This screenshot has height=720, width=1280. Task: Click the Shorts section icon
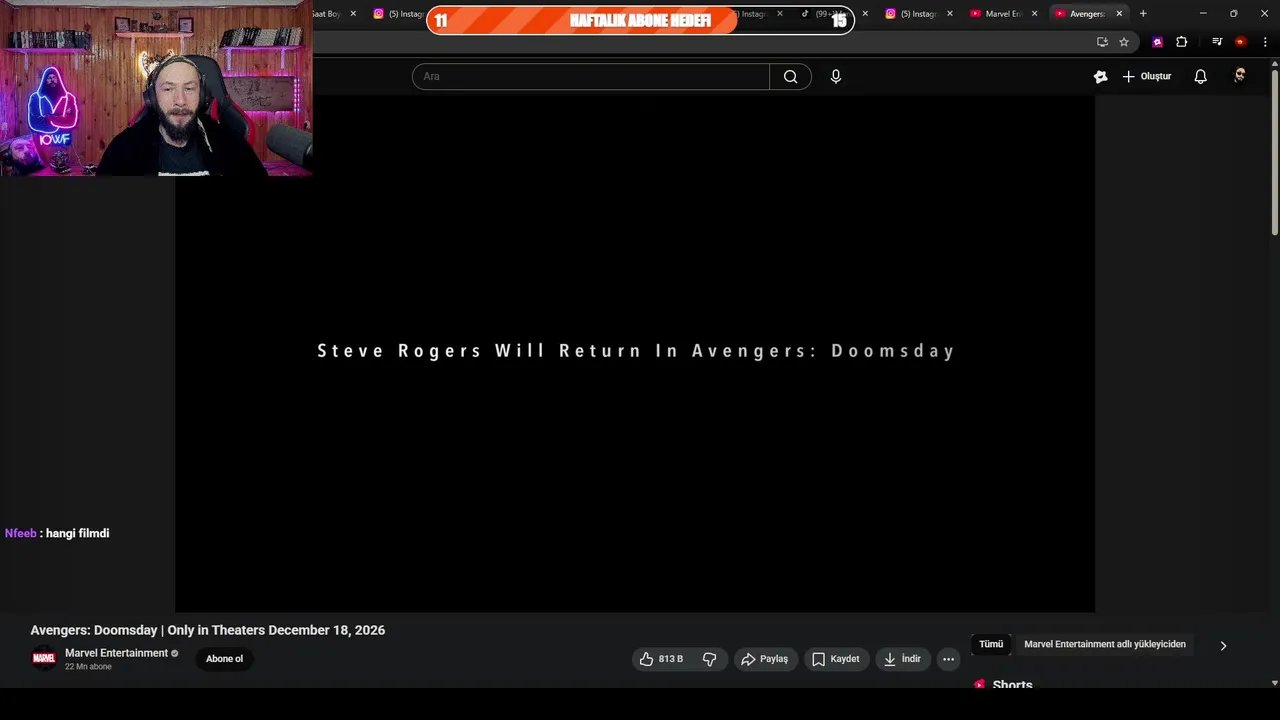click(979, 685)
